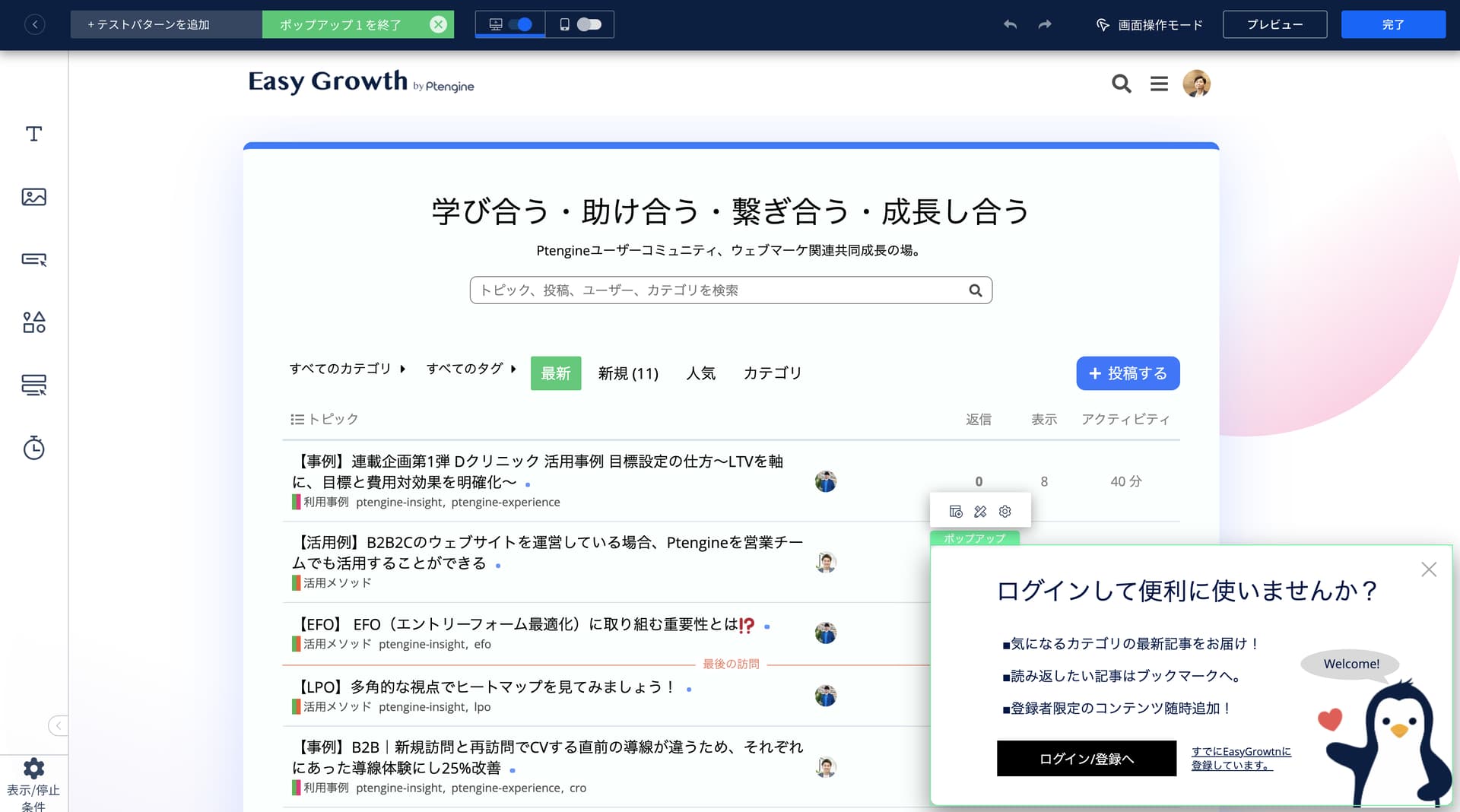Click the 40 分 activity time
Image resolution: width=1460 pixels, height=812 pixels.
1125,481
